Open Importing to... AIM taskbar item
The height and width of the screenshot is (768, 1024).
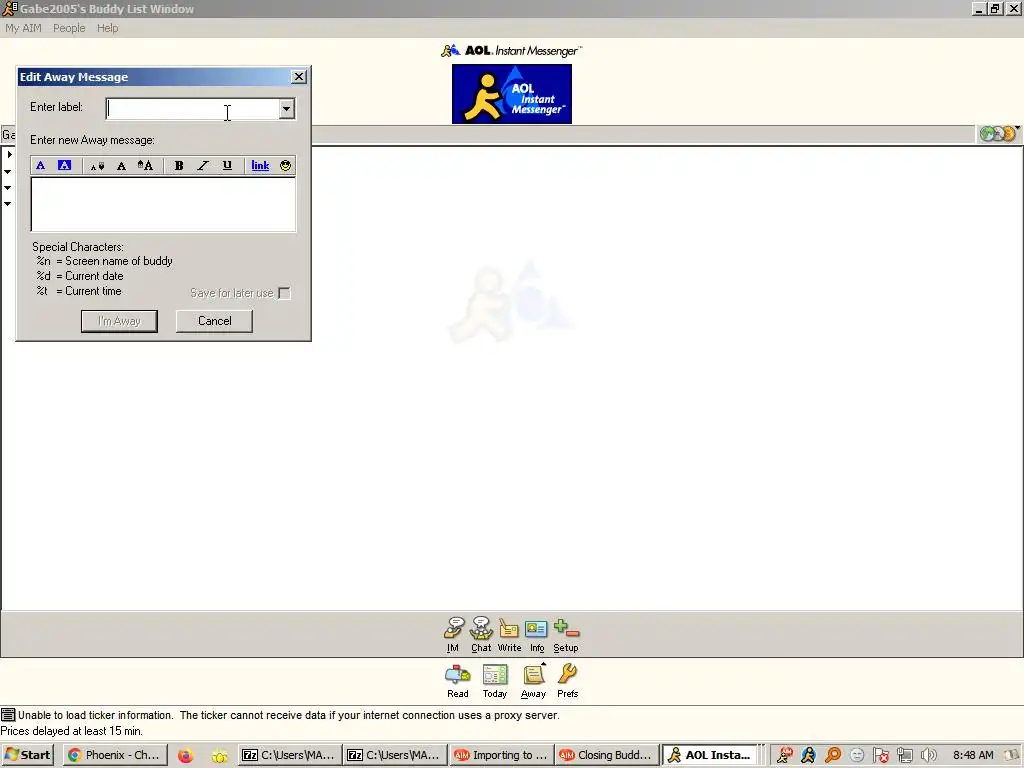[x=502, y=755]
